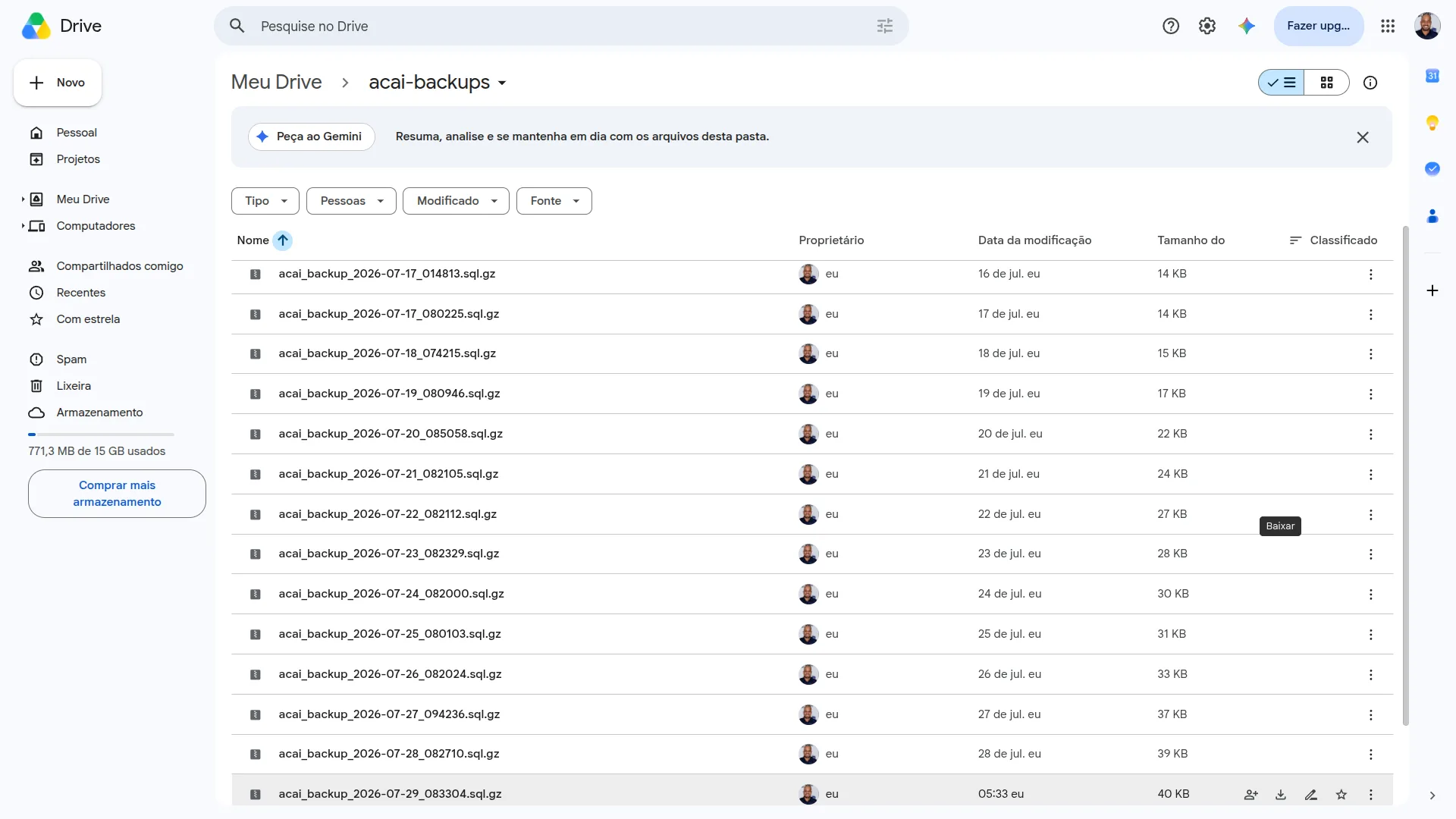Select acai_backup_2026-07-22_082112.sql.gz
This screenshot has height=819, width=1456.
tap(812, 514)
